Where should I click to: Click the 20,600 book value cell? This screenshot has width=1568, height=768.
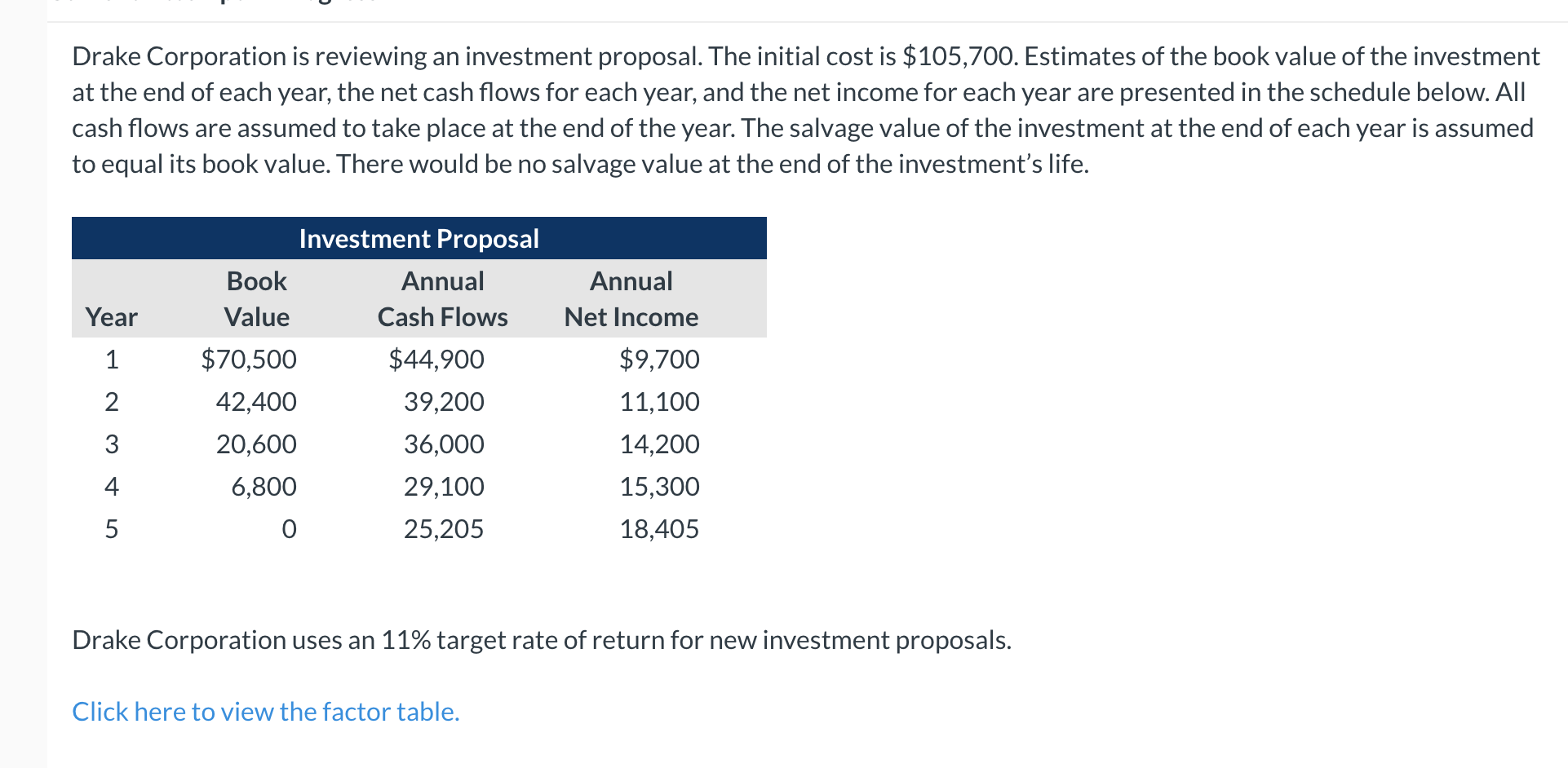point(256,444)
